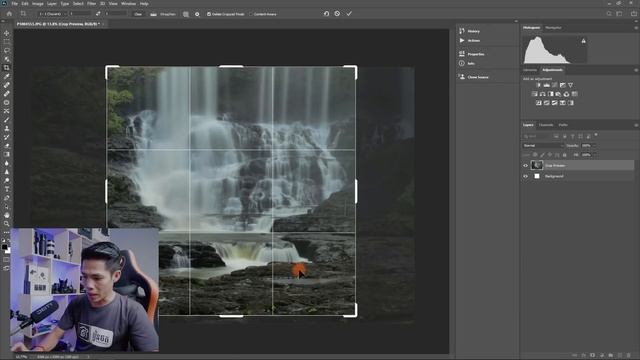Image resolution: width=640 pixels, height=360 pixels.
Task: Select the Blur tool
Action: [x=7, y=163]
